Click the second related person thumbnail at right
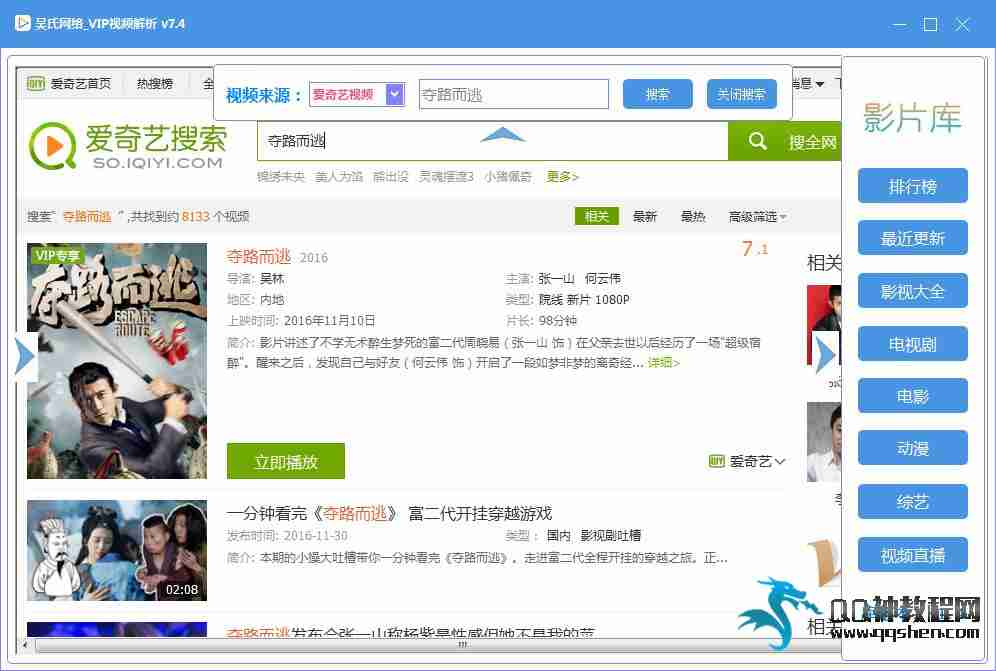Viewport: 996px width, 671px height. pos(823,442)
